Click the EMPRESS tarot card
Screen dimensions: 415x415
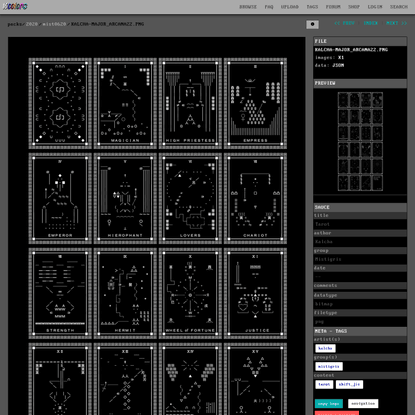click(x=255, y=103)
